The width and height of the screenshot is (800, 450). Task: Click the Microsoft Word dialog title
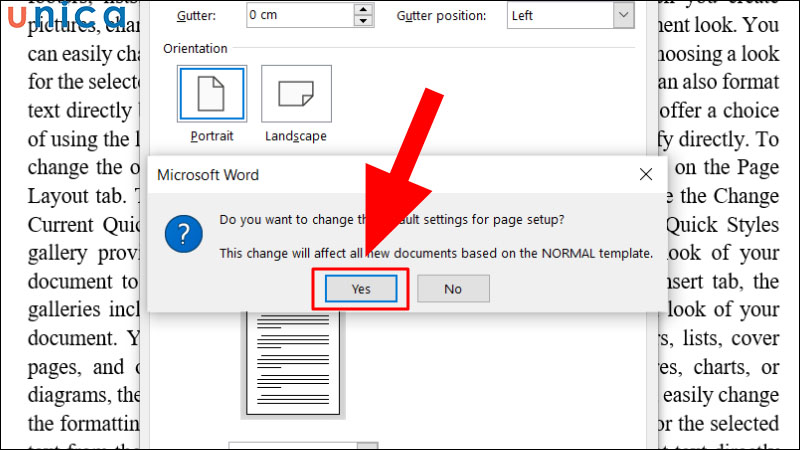[x=208, y=175]
